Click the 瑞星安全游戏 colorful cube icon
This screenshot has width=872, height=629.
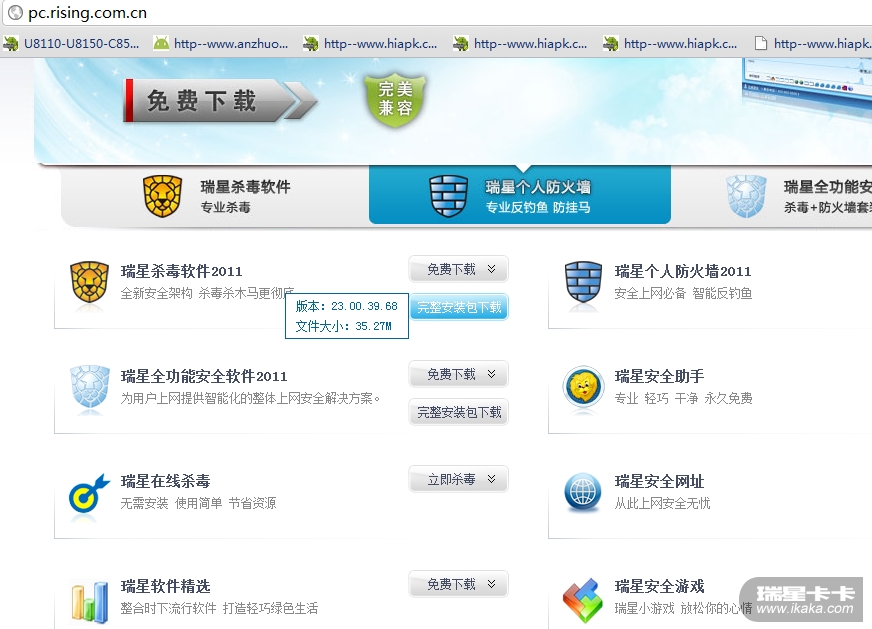click(583, 601)
